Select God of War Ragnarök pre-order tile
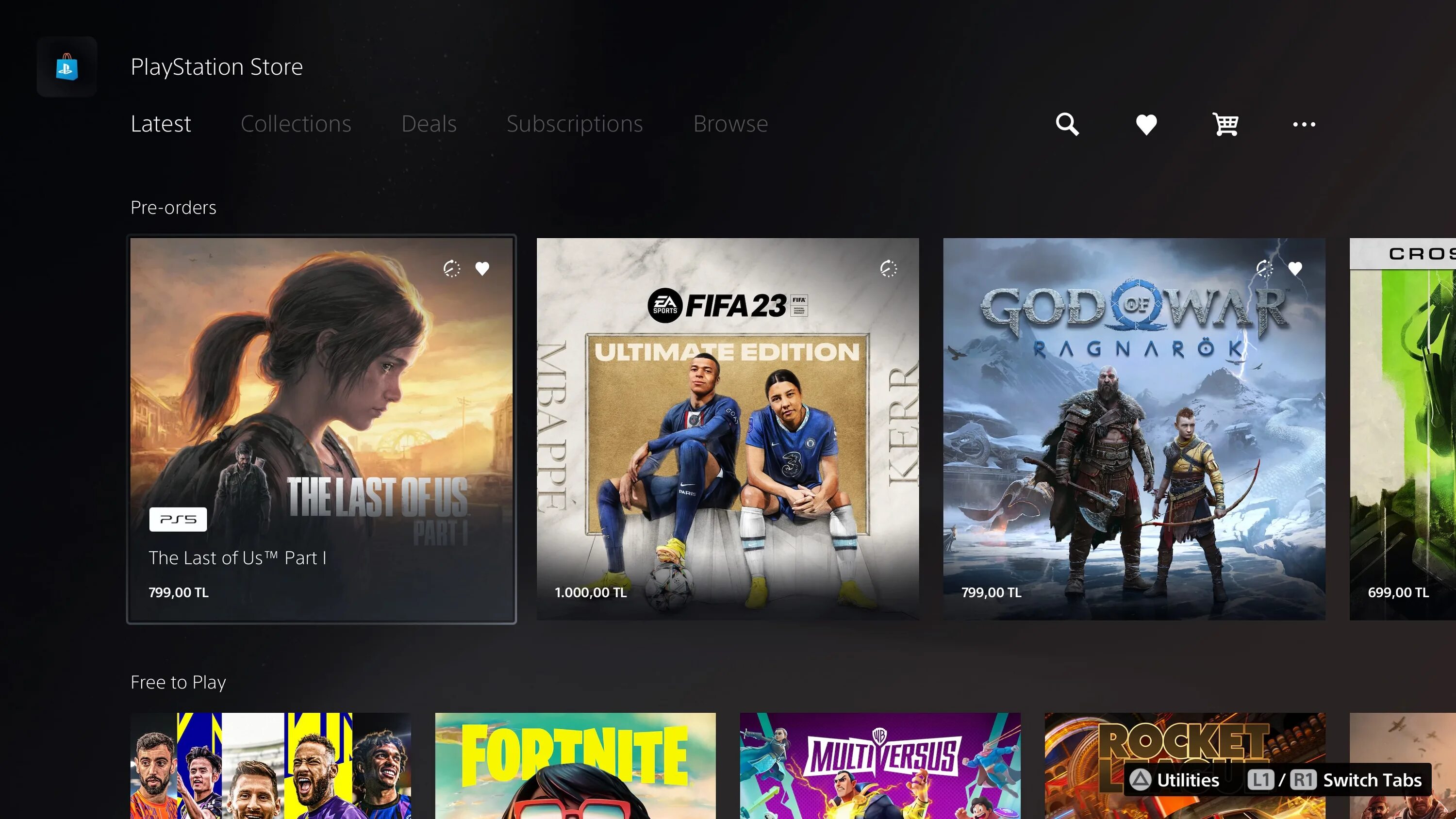Viewport: 1456px width, 819px height. 1133,429
